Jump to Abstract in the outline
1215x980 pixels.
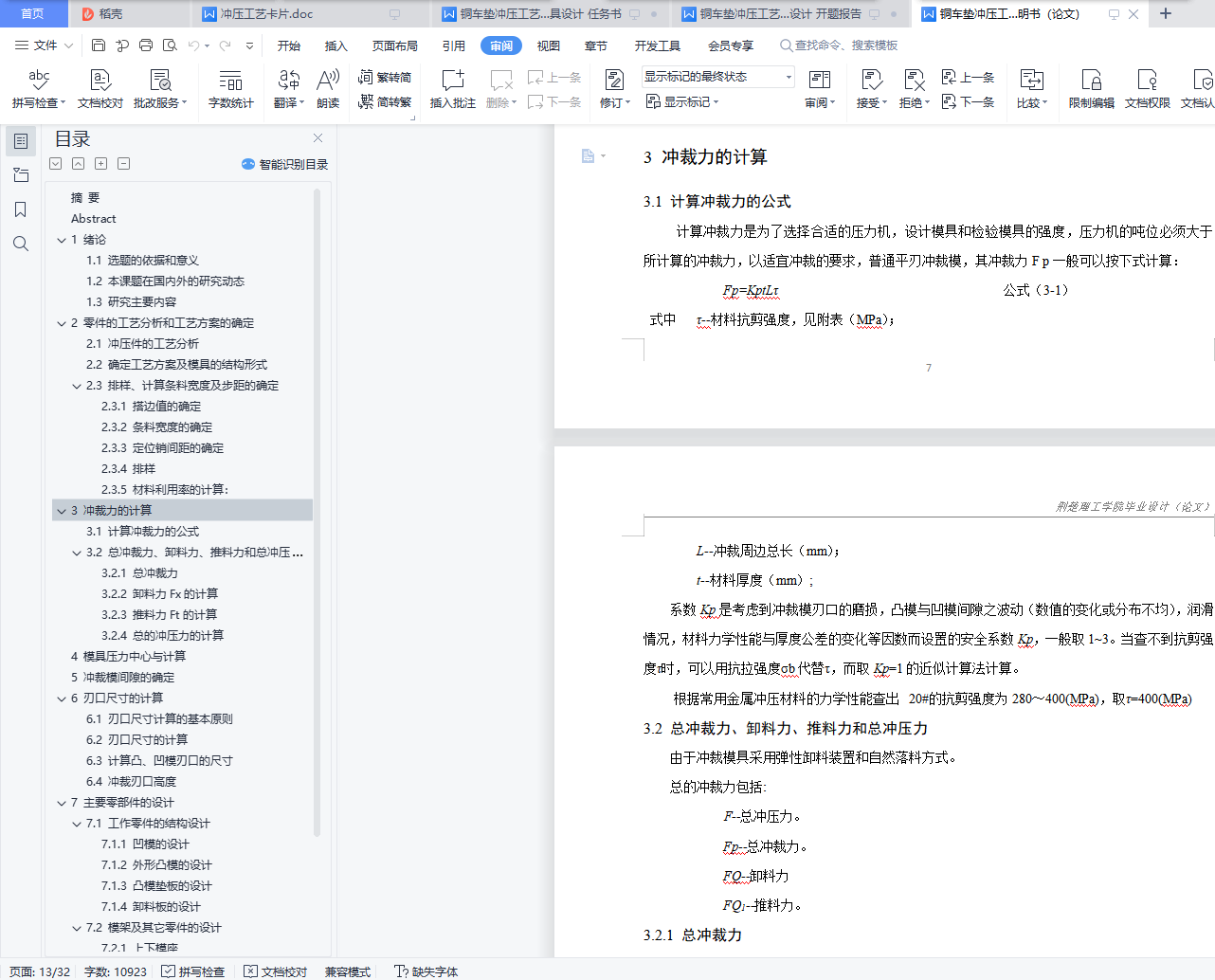coord(94,219)
